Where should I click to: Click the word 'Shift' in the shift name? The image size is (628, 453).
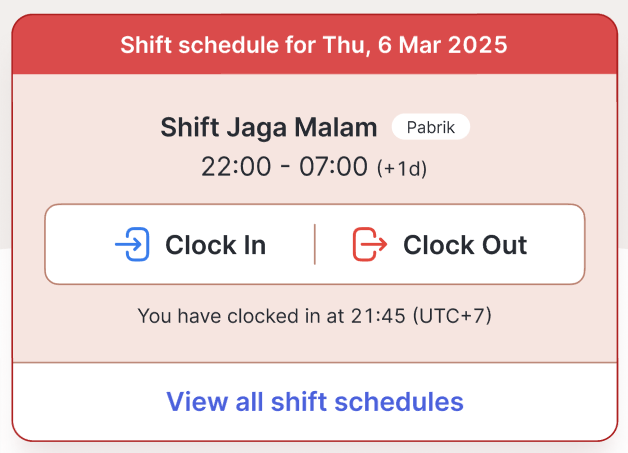click(189, 128)
